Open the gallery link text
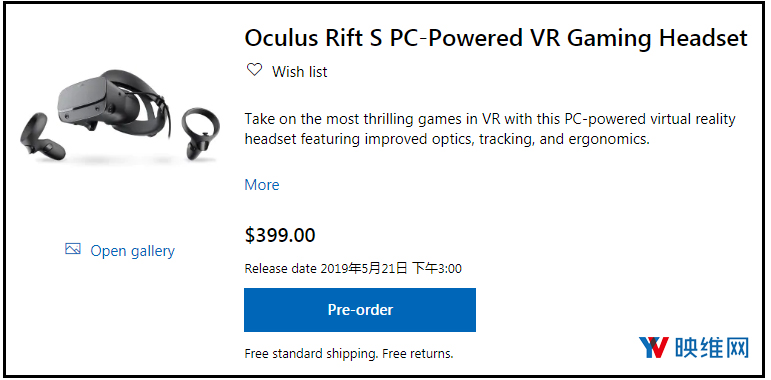Screen dimensions: 771x380 point(132,251)
